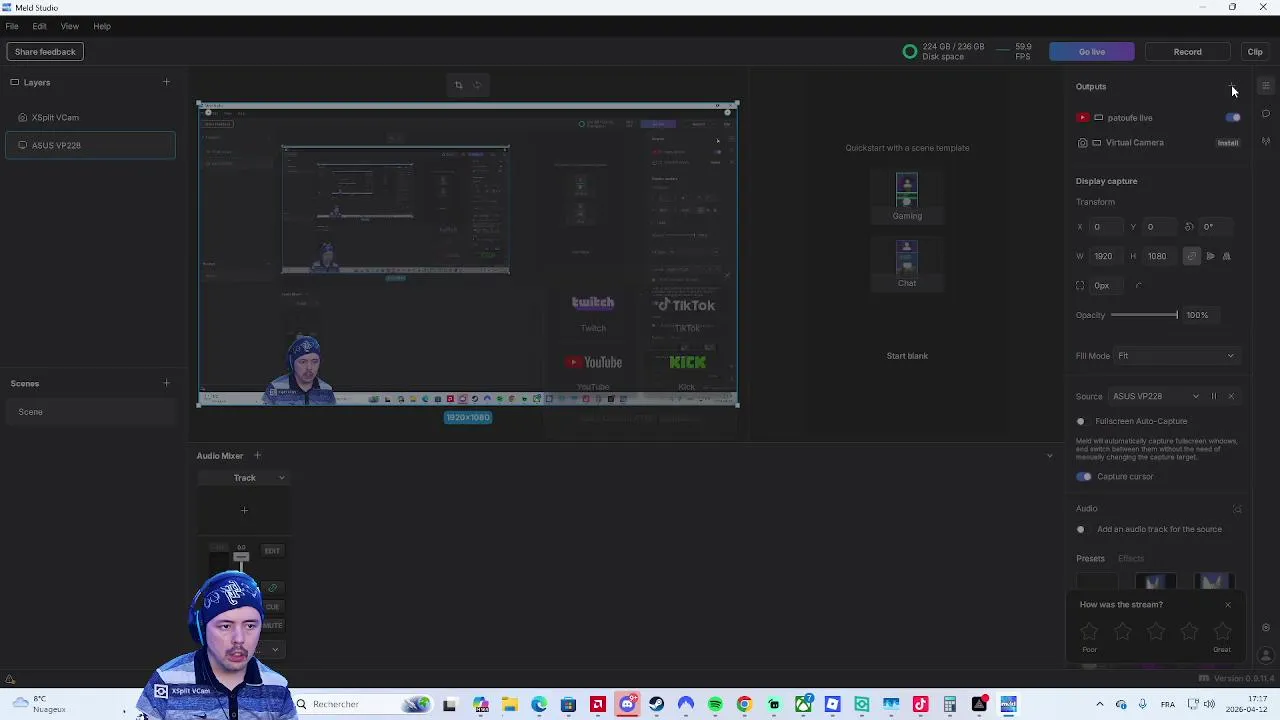Screen dimensions: 1280x720
Task: Switch to the Presets tab
Action: [x=1090, y=559]
